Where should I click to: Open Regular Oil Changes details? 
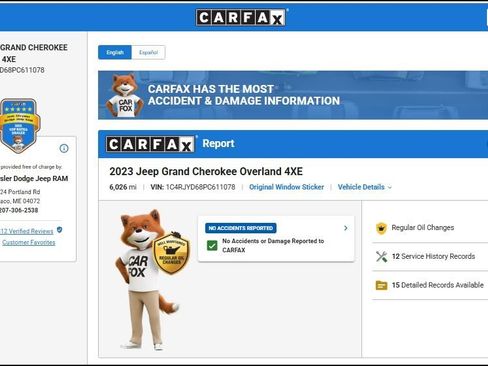423,228
